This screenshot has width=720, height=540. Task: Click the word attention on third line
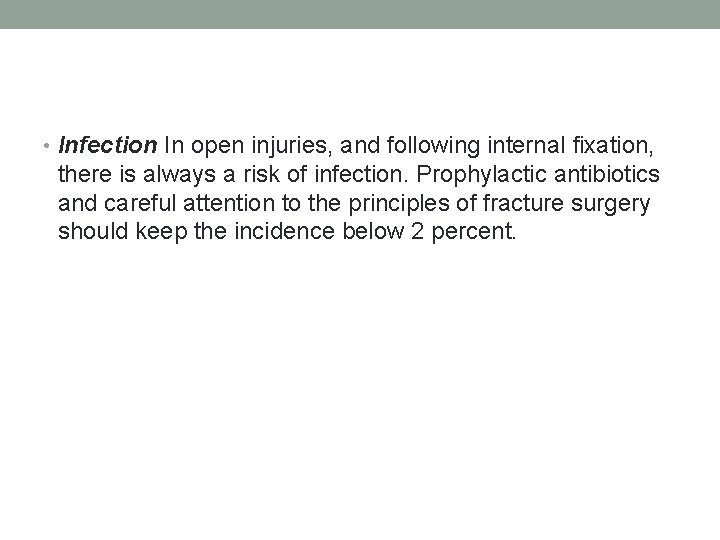tap(229, 203)
